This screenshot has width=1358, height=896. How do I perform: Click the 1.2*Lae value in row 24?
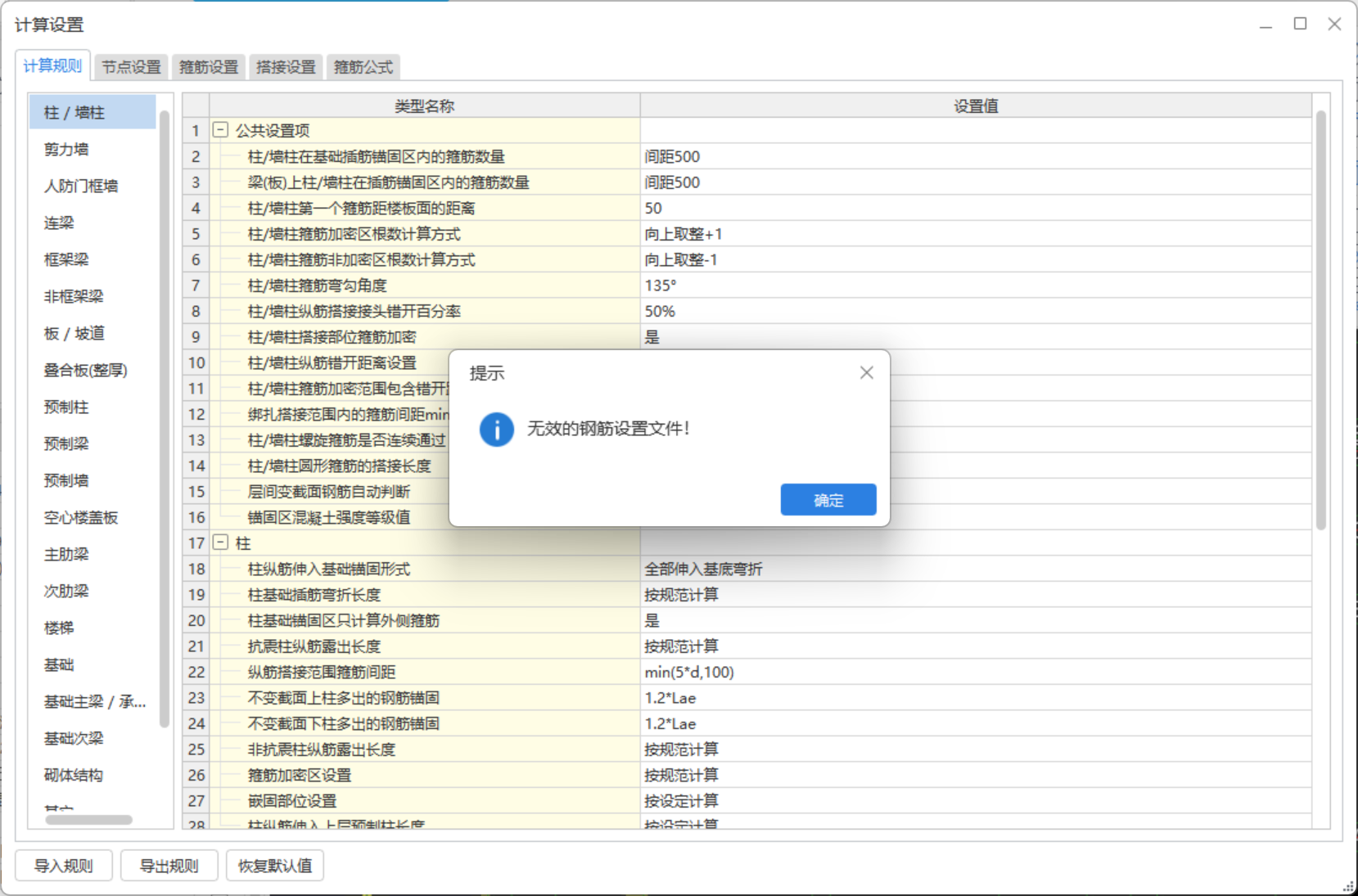(x=976, y=723)
